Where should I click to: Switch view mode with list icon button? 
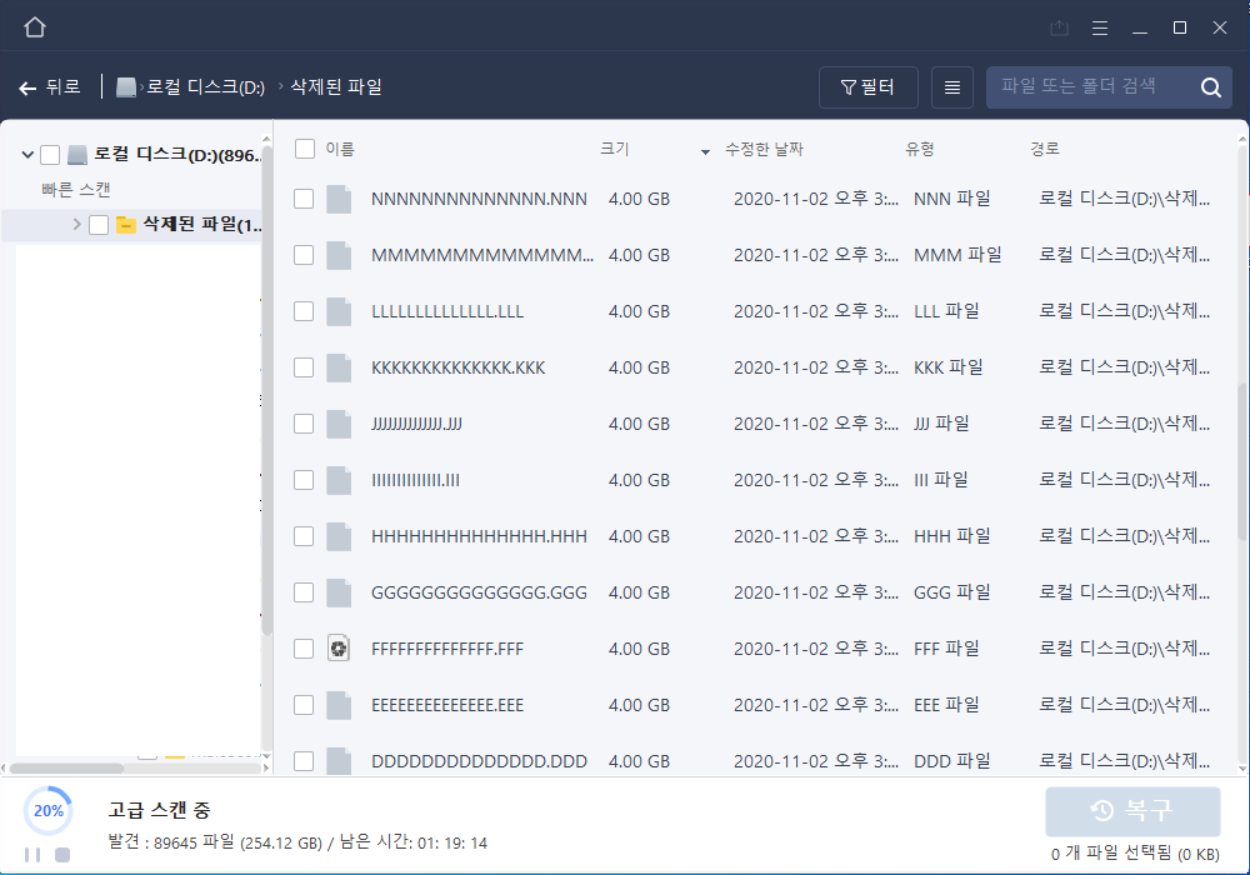point(952,87)
